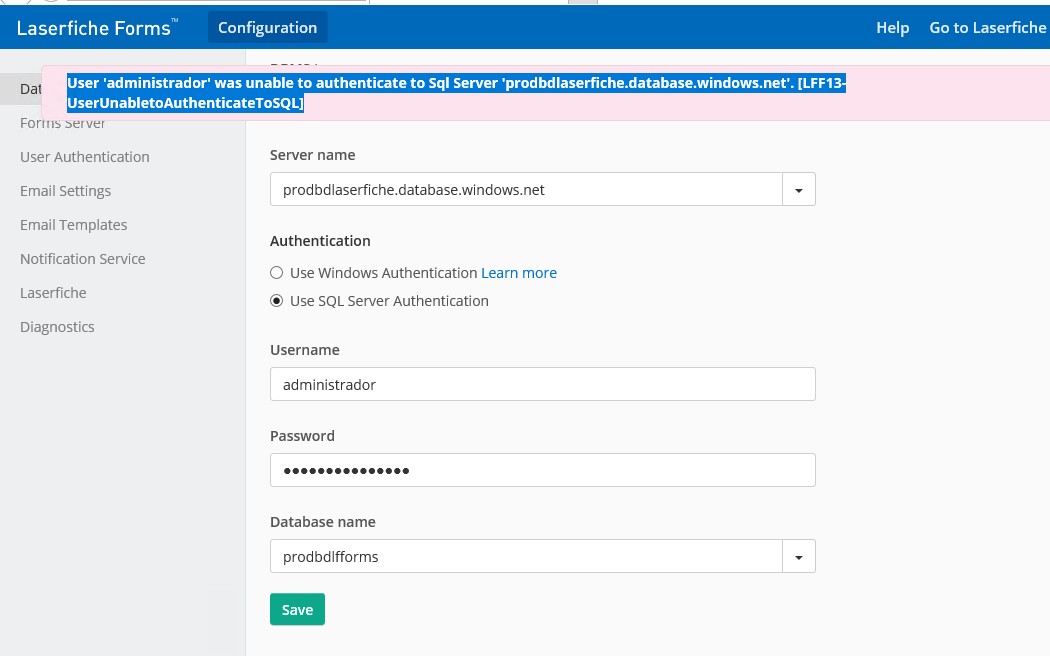Expand the Server name dropdown arrow

click(799, 189)
